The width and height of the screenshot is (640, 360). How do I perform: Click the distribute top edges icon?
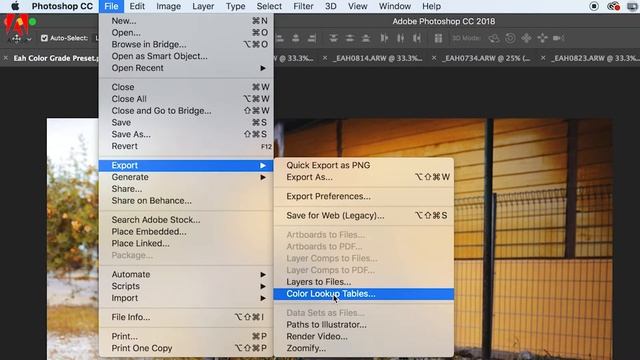(x=333, y=38)
